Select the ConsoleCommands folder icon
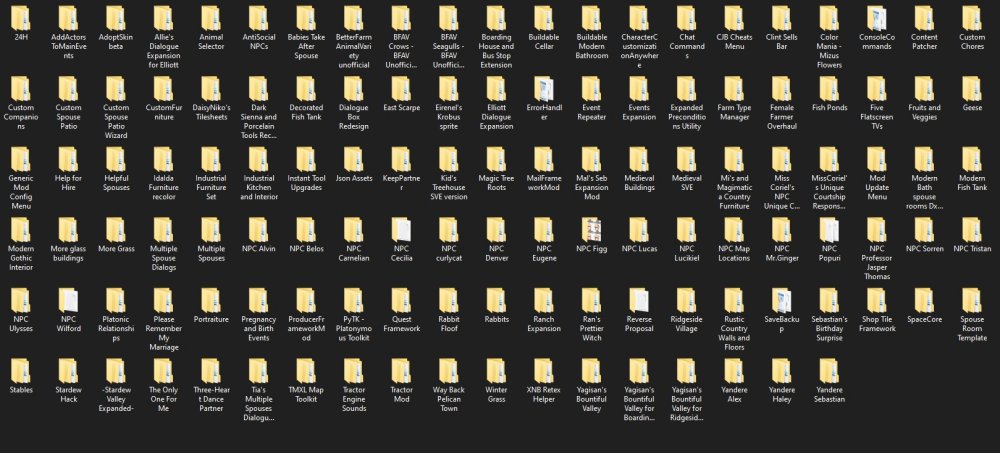This screenshot has width=1000, height=453. (876, 18)
